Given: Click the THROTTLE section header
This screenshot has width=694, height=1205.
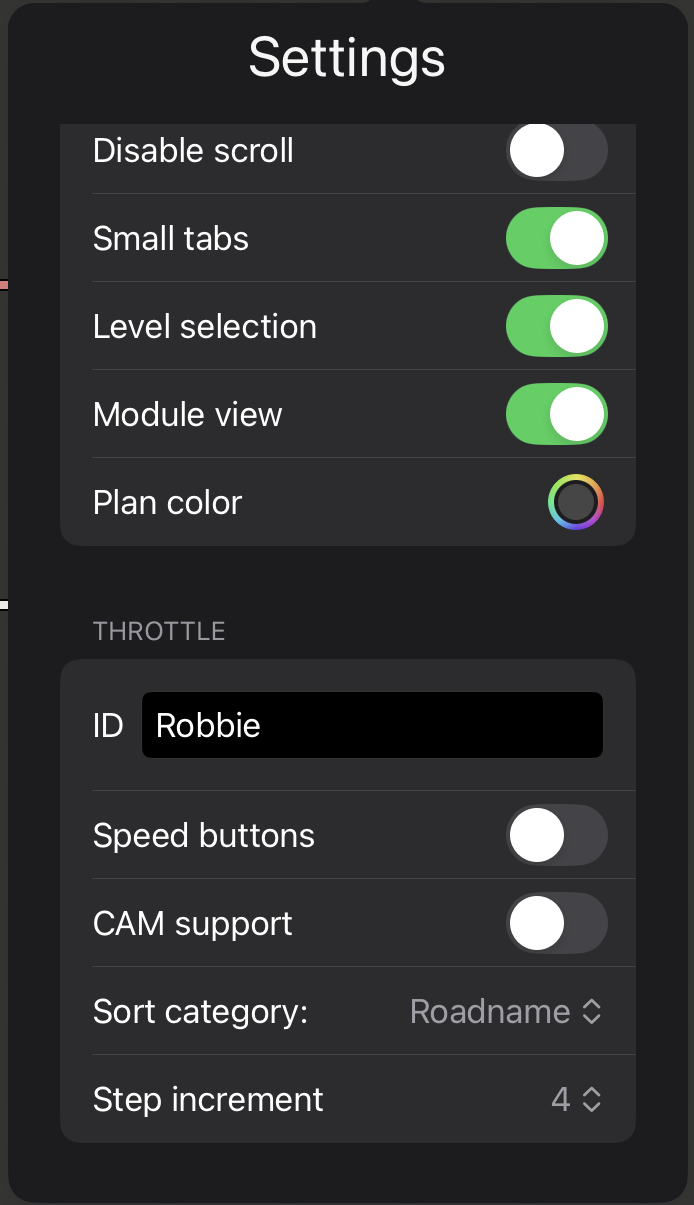Looking at the screenshot, I should click(x=159, y=631).
